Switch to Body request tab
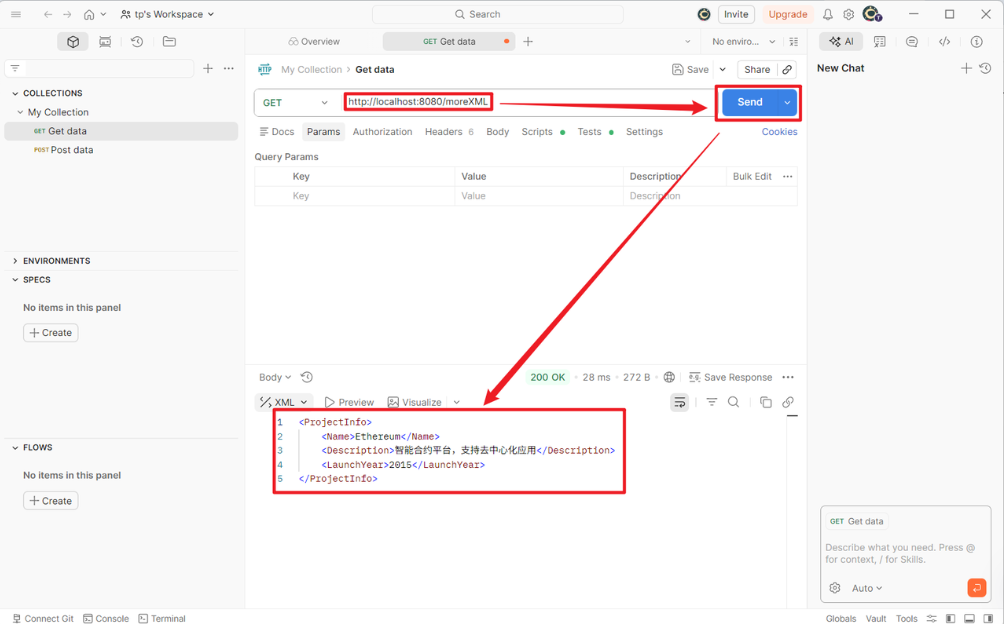This screenshot has height=624, width=1004. [498, 132]
